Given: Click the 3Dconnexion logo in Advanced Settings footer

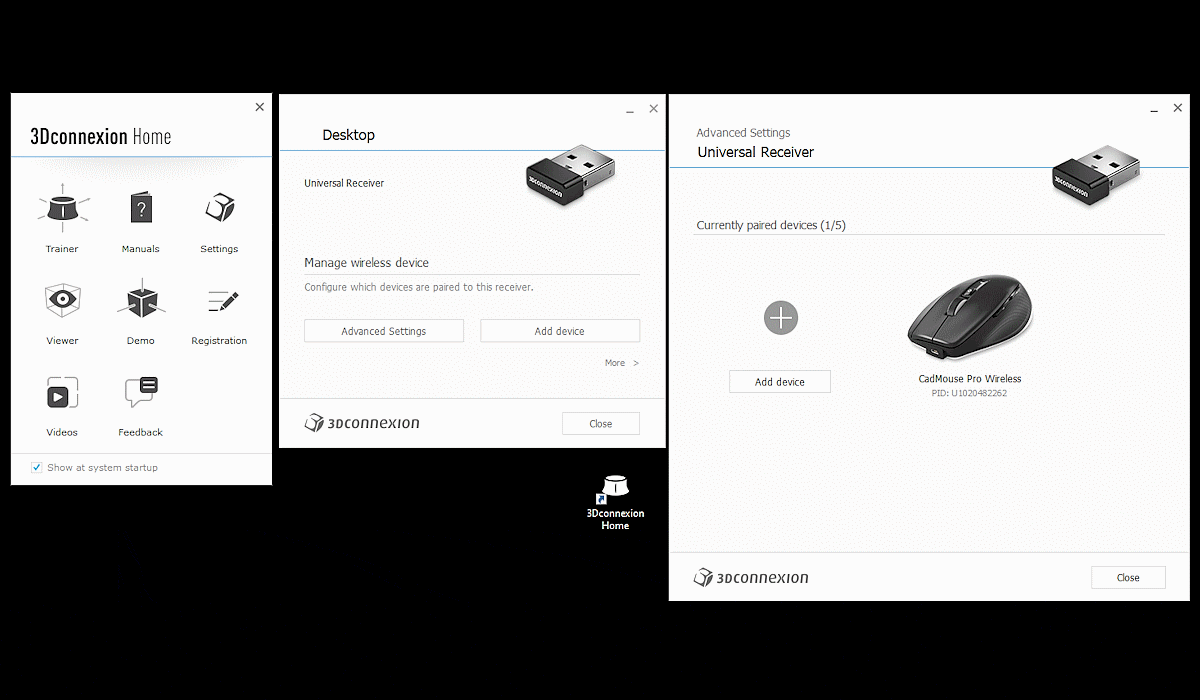Looking at the screenshot, I should (x=751, y=577).
